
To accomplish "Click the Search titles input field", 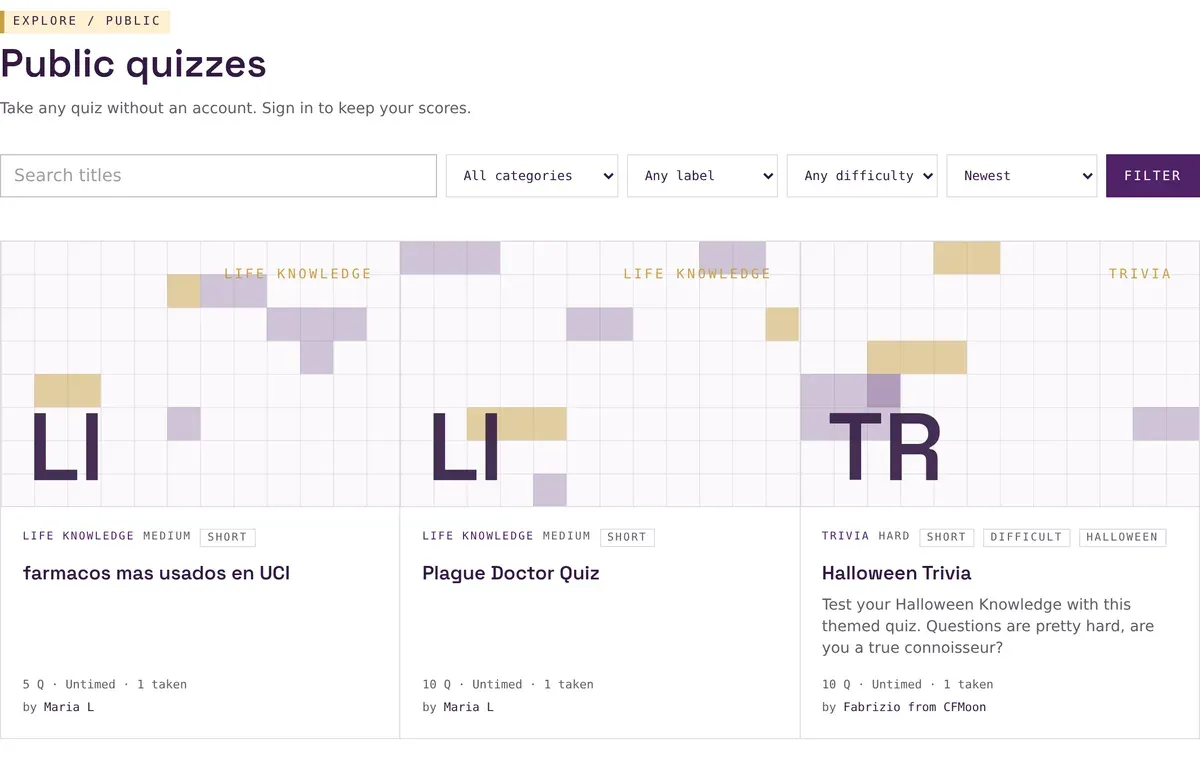I will click(218, 176).
